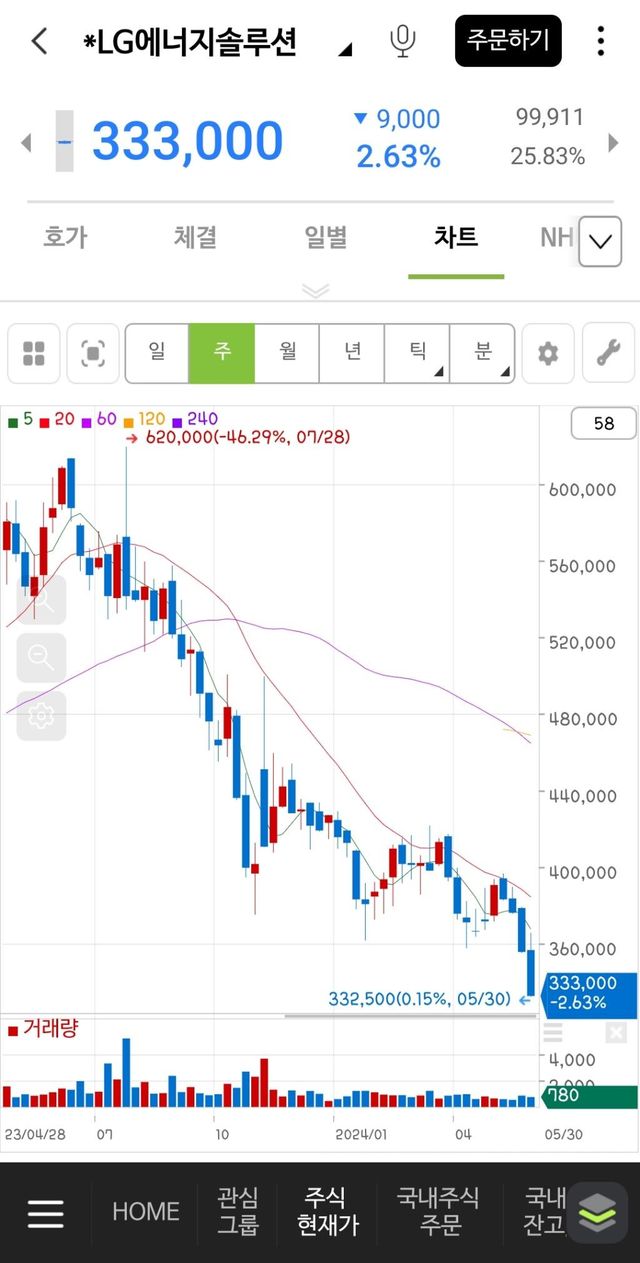Viewport: 640px width, 1263px height.
Task: Expand the tick (틱) period dropdown
Action: pyautogui.click(x=417, y=353)
